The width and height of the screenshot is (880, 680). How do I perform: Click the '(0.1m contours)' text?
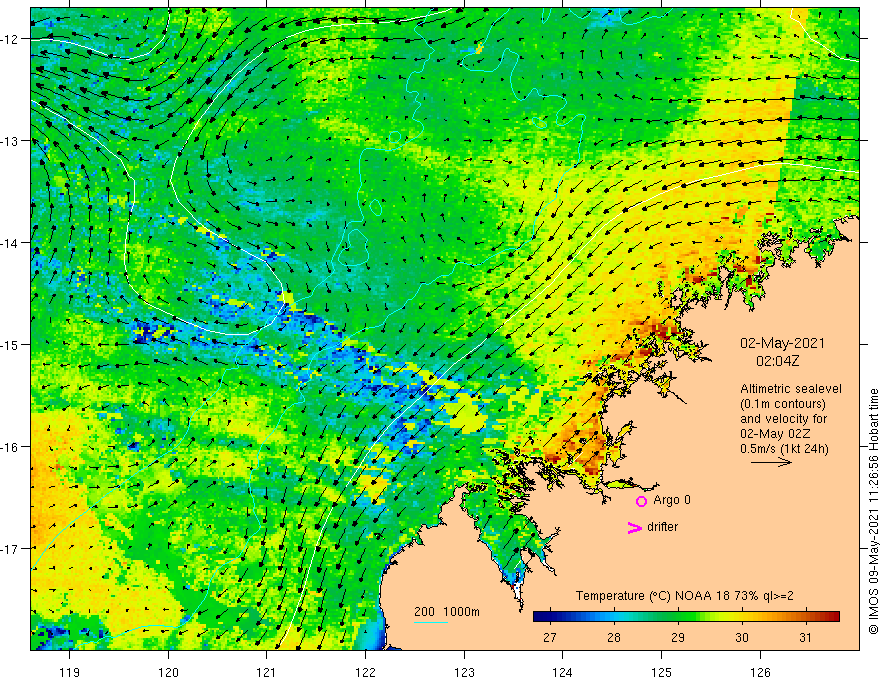point(782,403)
